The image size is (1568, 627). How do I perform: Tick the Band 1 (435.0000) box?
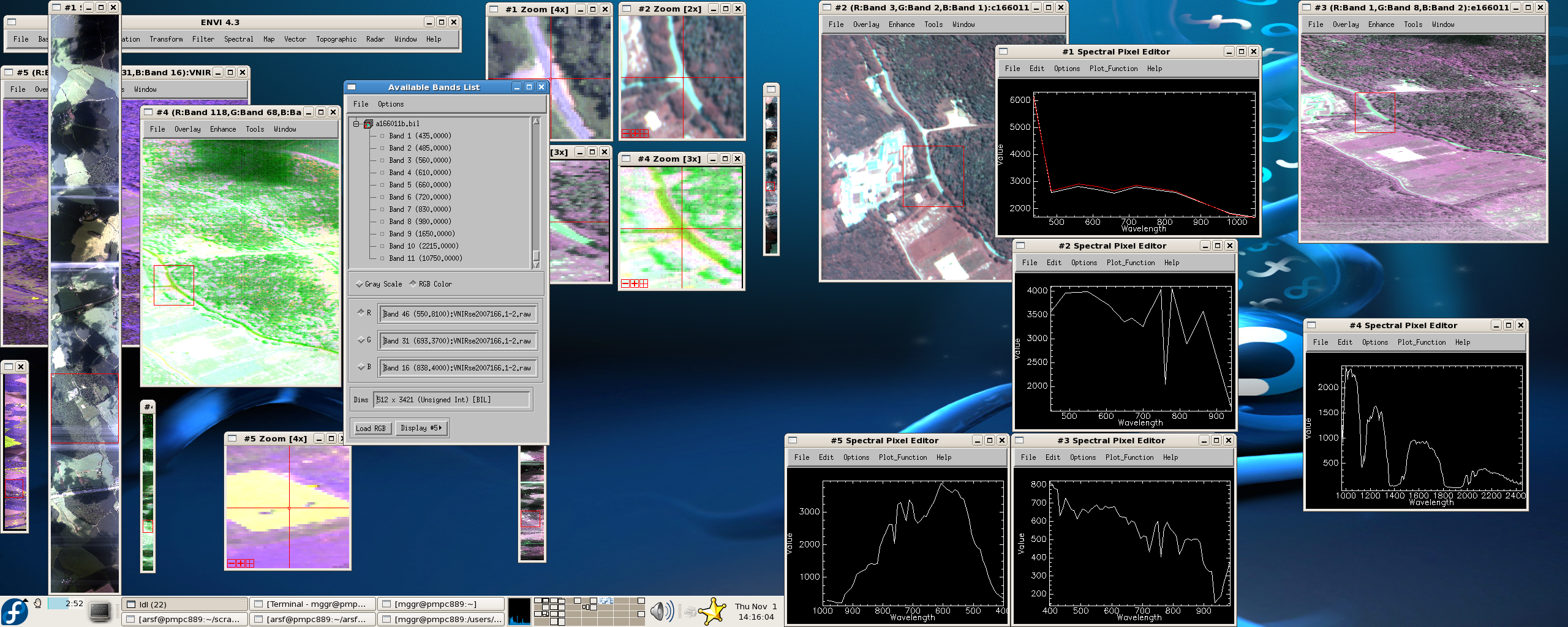(383, 136)
